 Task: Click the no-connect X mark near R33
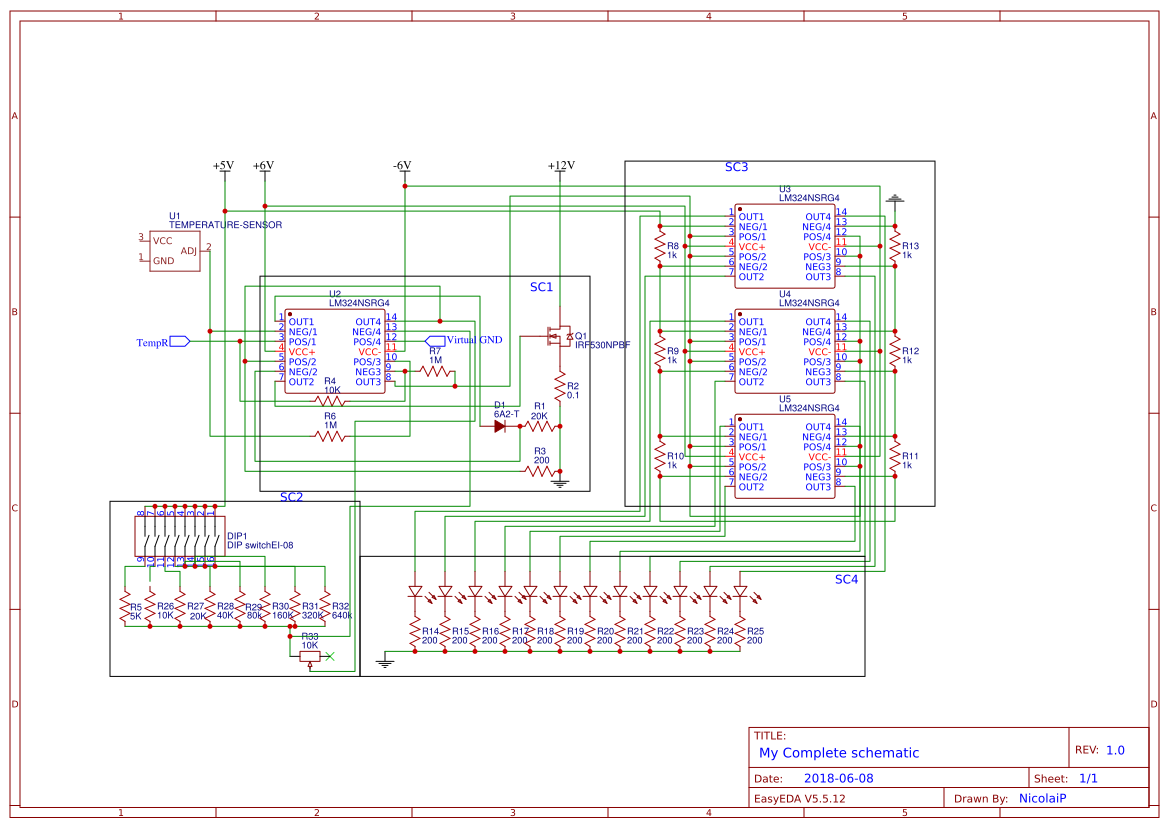click(x=330, y=656)
